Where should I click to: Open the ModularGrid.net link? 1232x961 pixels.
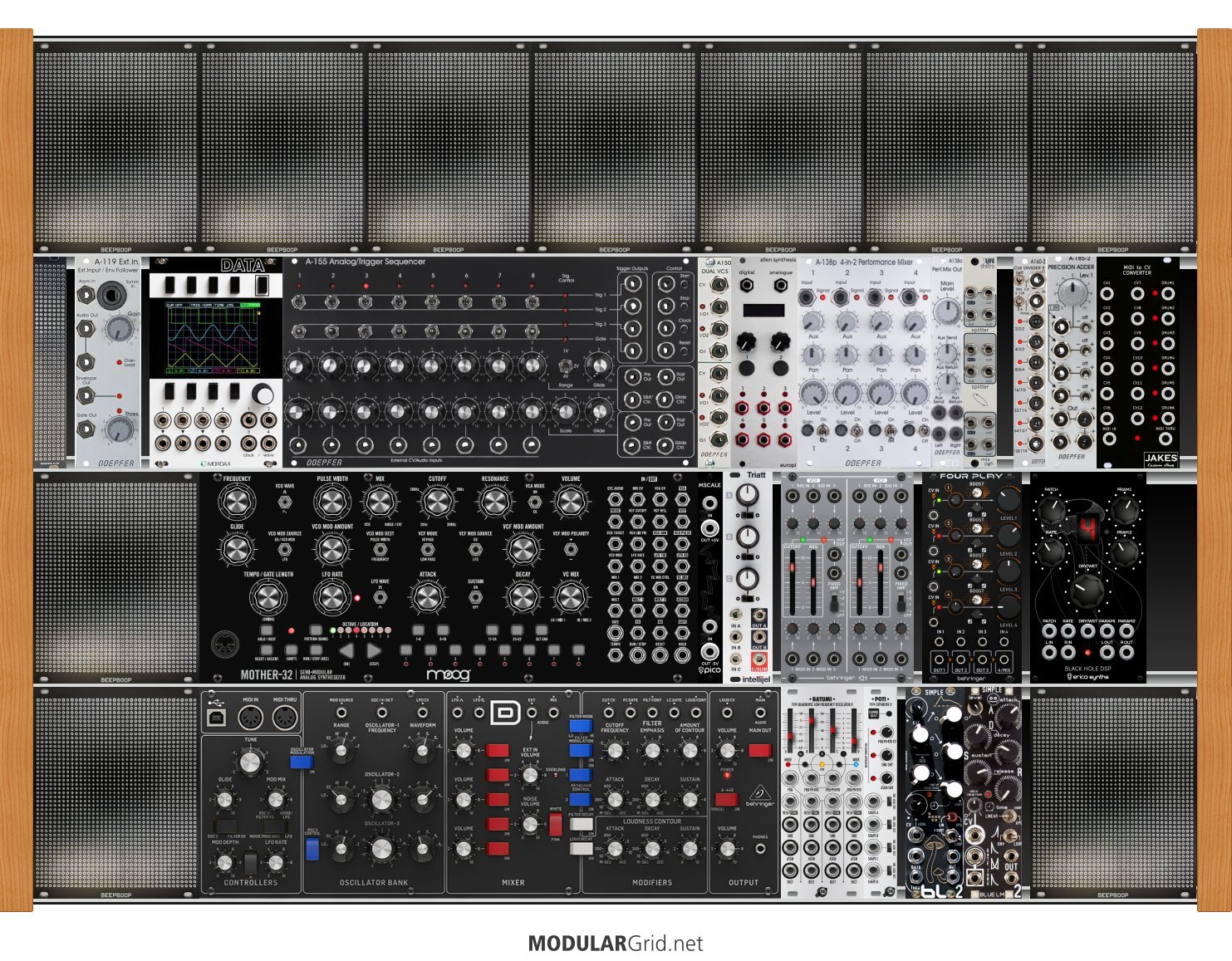pyautogui.click(x=616, y=944)
